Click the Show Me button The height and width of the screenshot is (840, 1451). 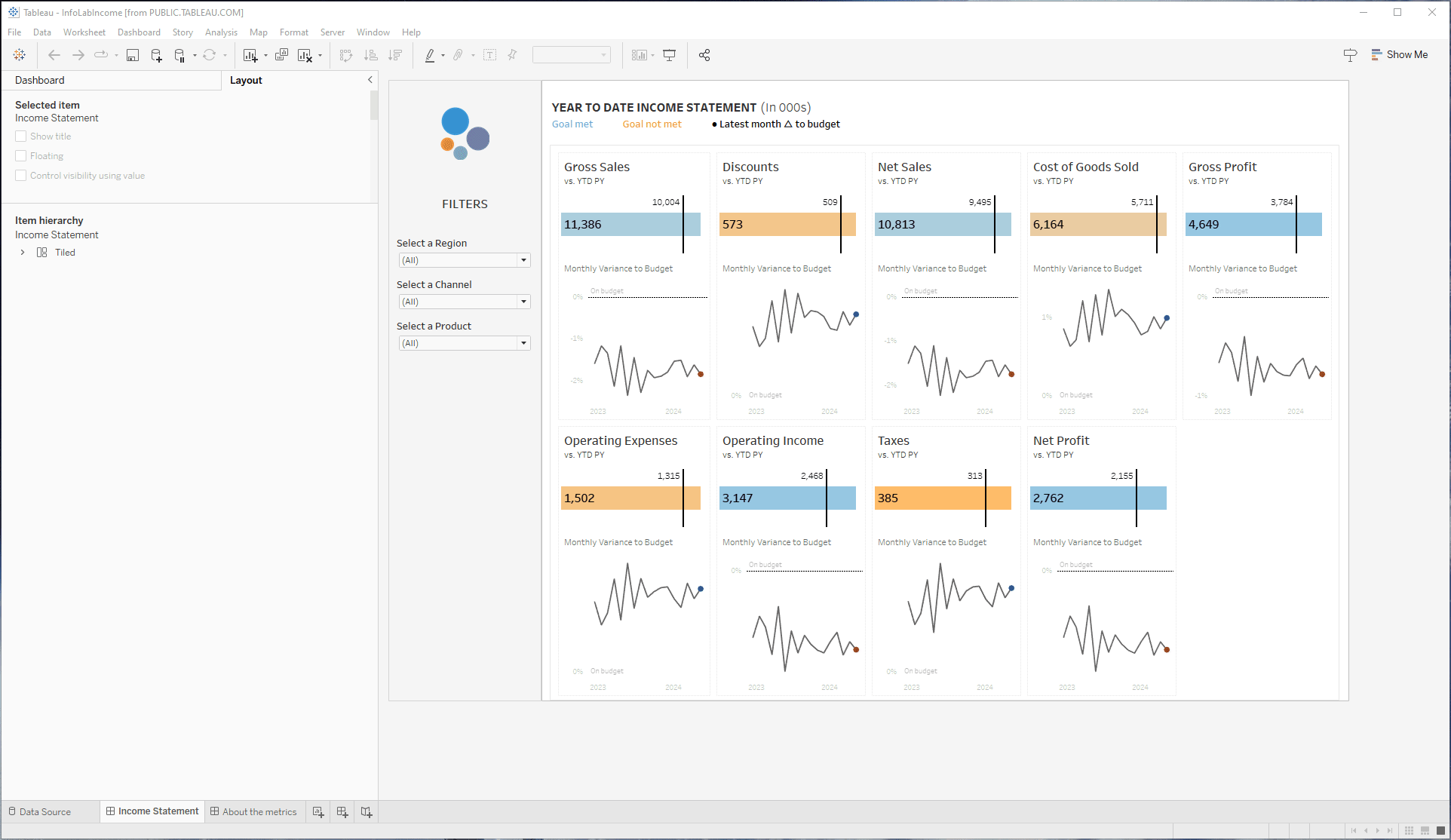(x=1400, y=55)
